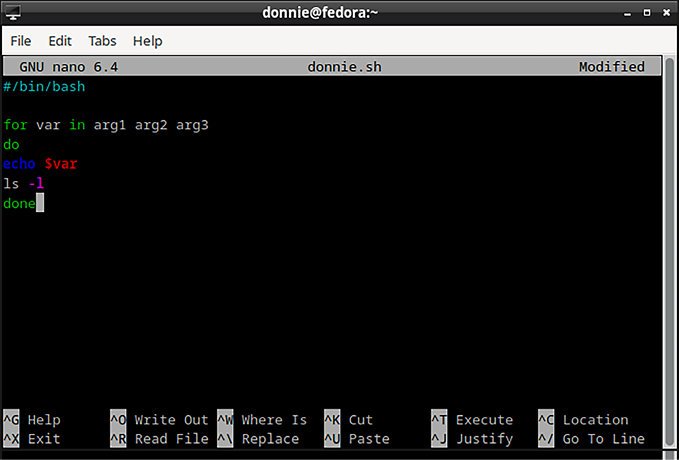Click the green 'in' keyword
The height and width of the screenshot is (460, 679).
77,125
